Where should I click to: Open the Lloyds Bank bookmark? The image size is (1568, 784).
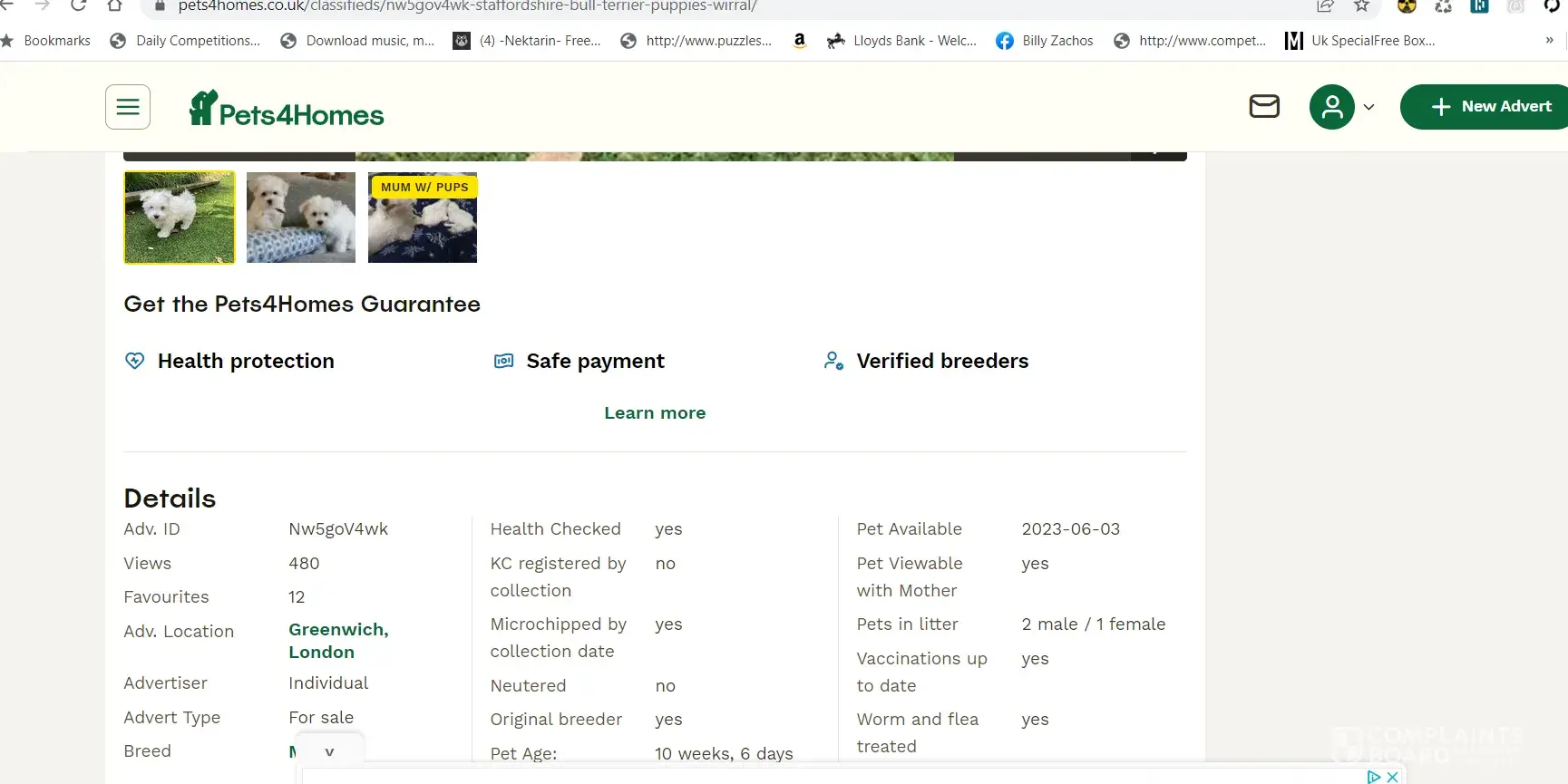(x=902, y=41)
